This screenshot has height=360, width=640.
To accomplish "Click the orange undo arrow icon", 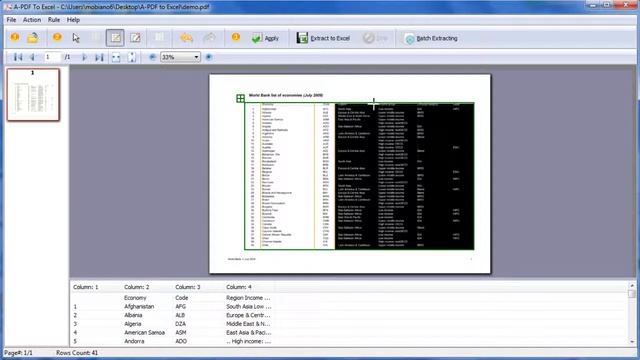I will [187, 38].
